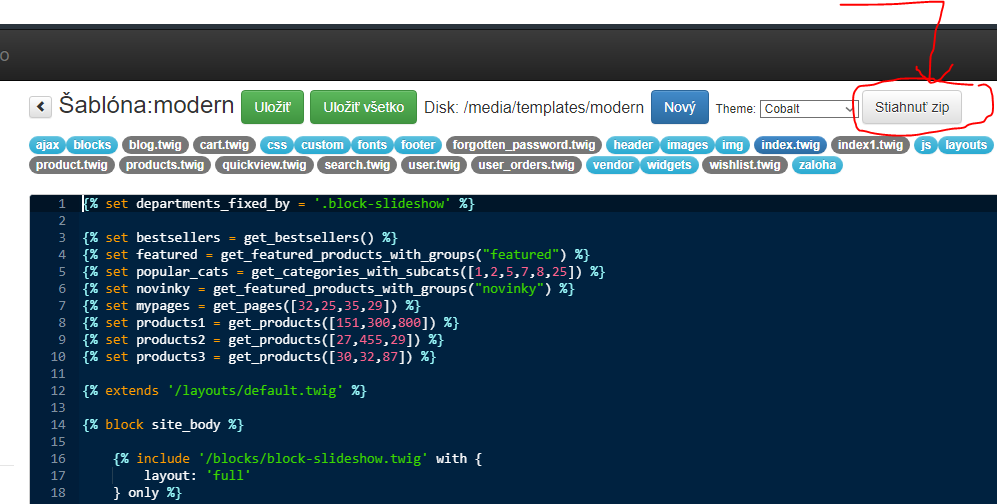
Task: Open the images folder tag
Action: [x=687, y=145]
